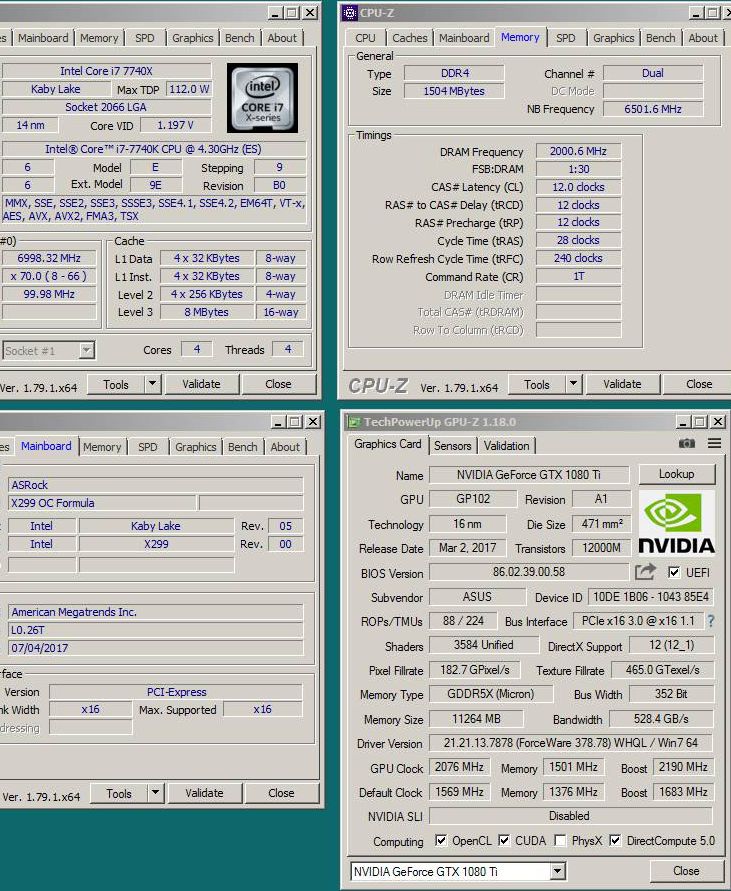Click the BIOS export share icon
Screen dimensions: 731x891
pyautogui.click(x=646, y=572)
